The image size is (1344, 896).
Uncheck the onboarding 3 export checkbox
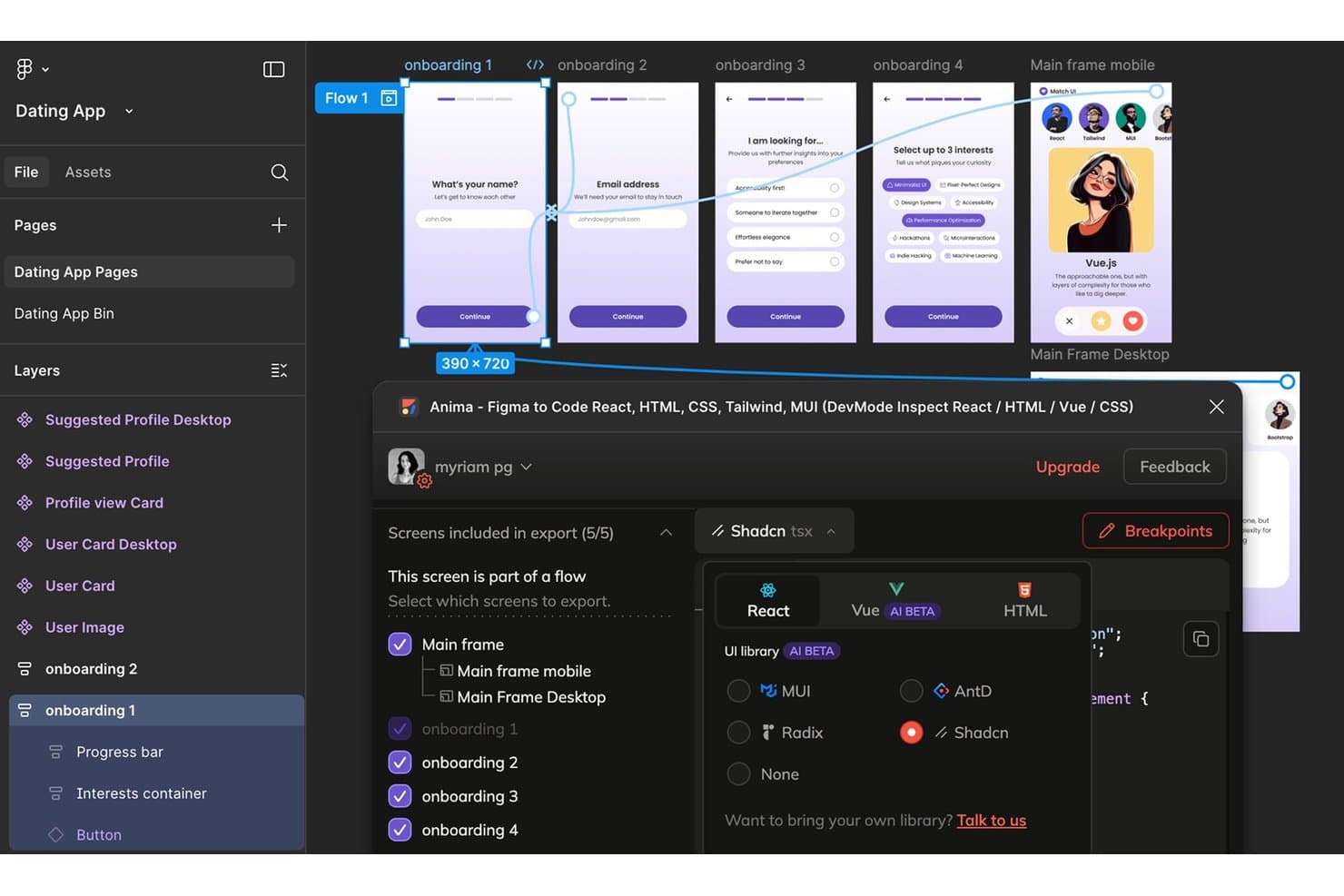tap(400, 796)
